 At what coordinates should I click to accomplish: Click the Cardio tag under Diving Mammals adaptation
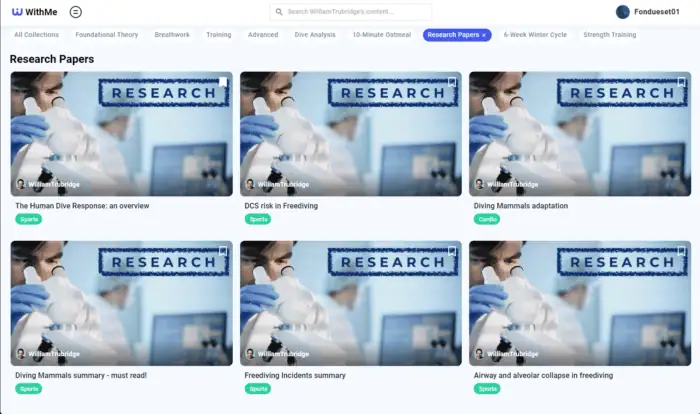487,219
